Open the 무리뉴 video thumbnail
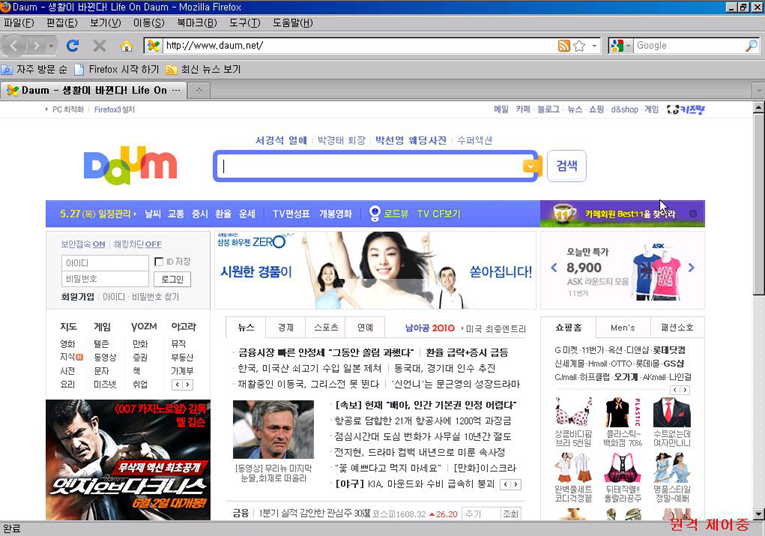765x536 pixels. [x=273, y=429]
